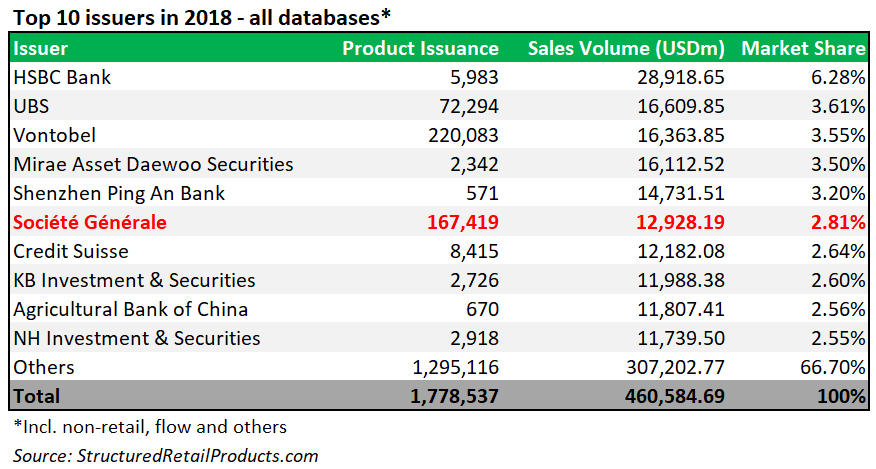Click total sales volume 460,584.69

point(674,396)
